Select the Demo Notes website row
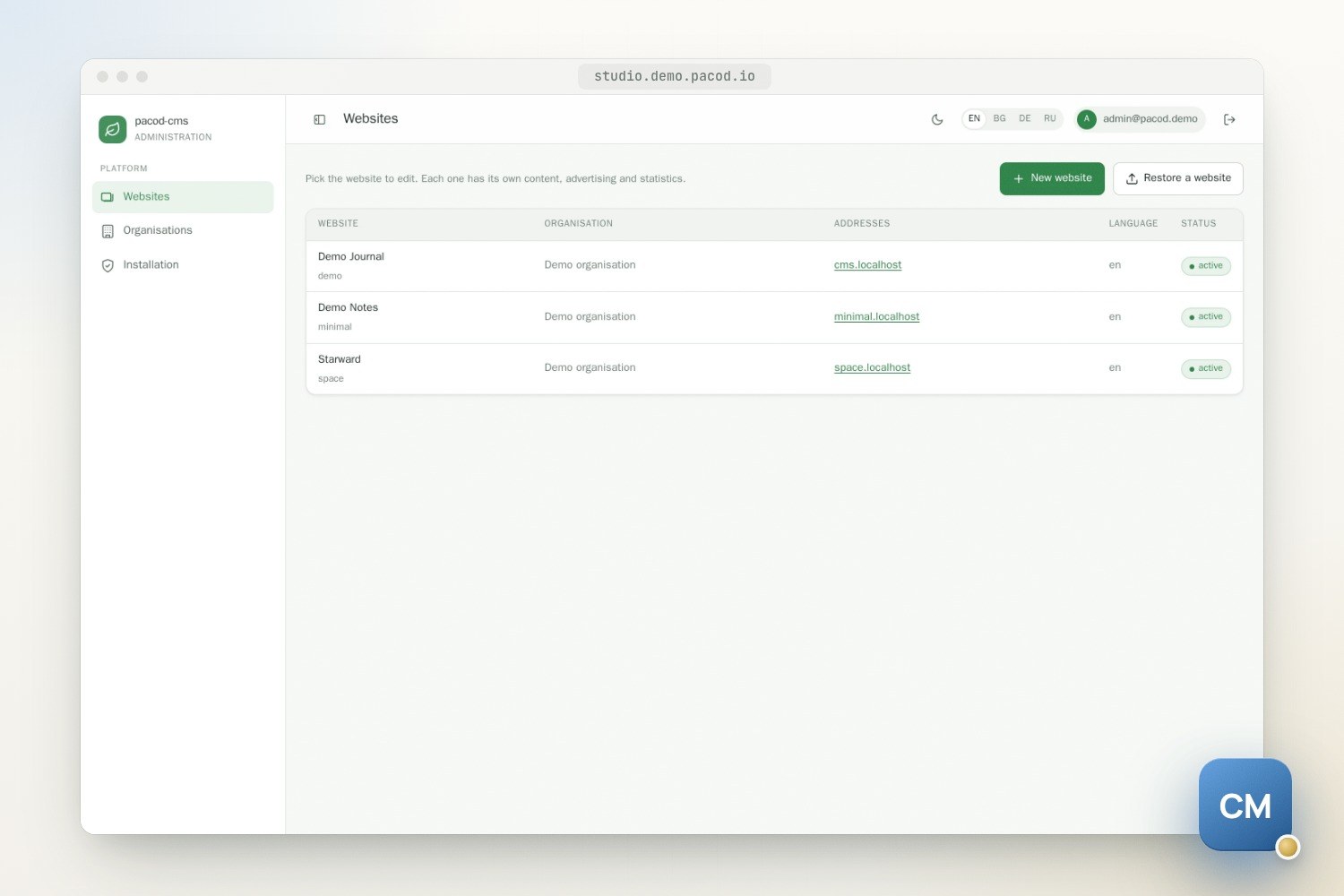 (x=774, y=318)
